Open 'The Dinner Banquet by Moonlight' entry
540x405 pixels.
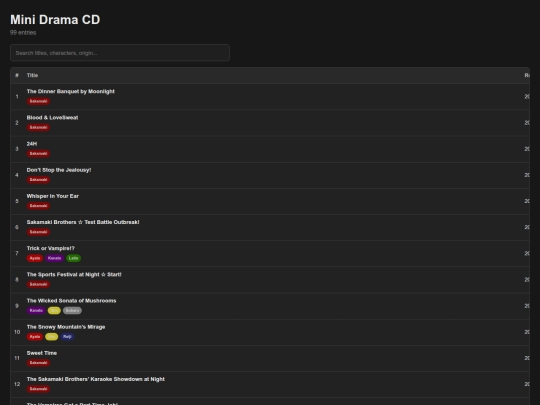pyautogui.click(x=71, y=91)
